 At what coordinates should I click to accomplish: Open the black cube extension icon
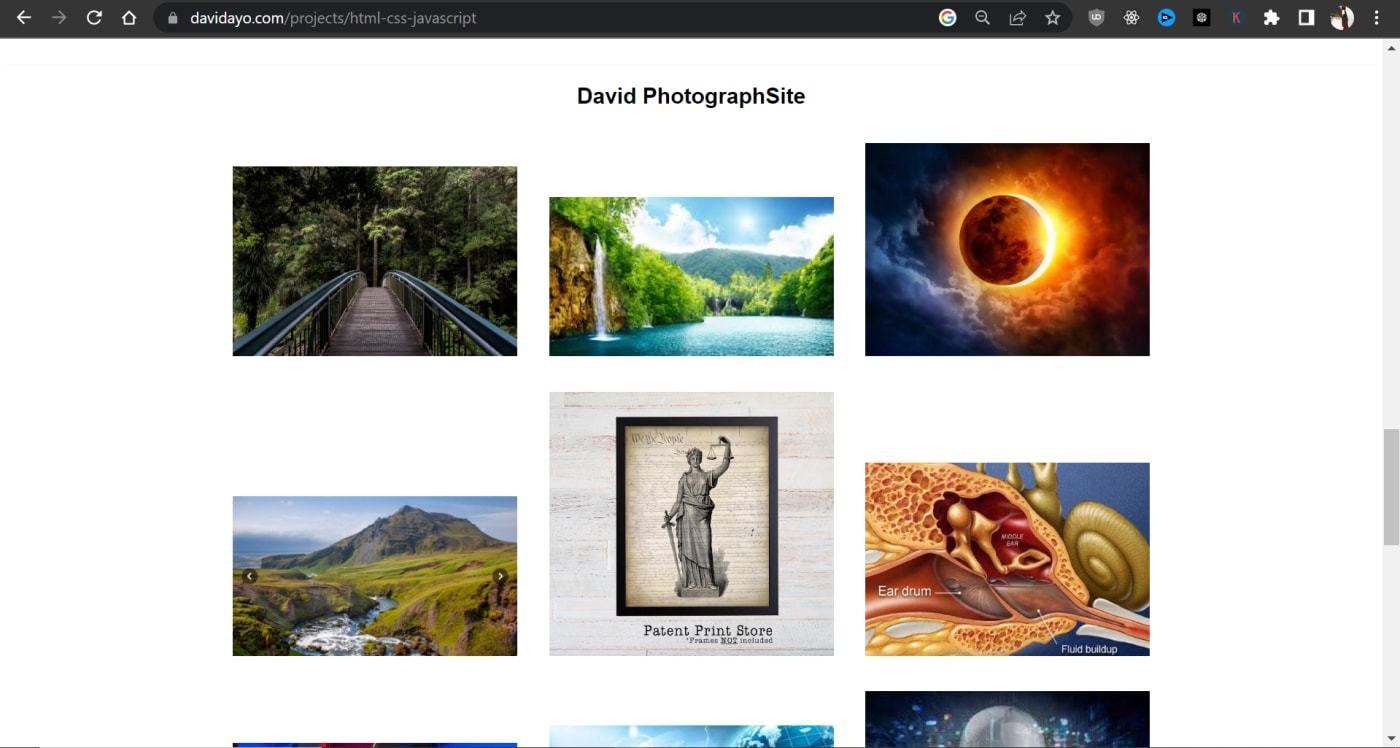(x=1202, y=18)
